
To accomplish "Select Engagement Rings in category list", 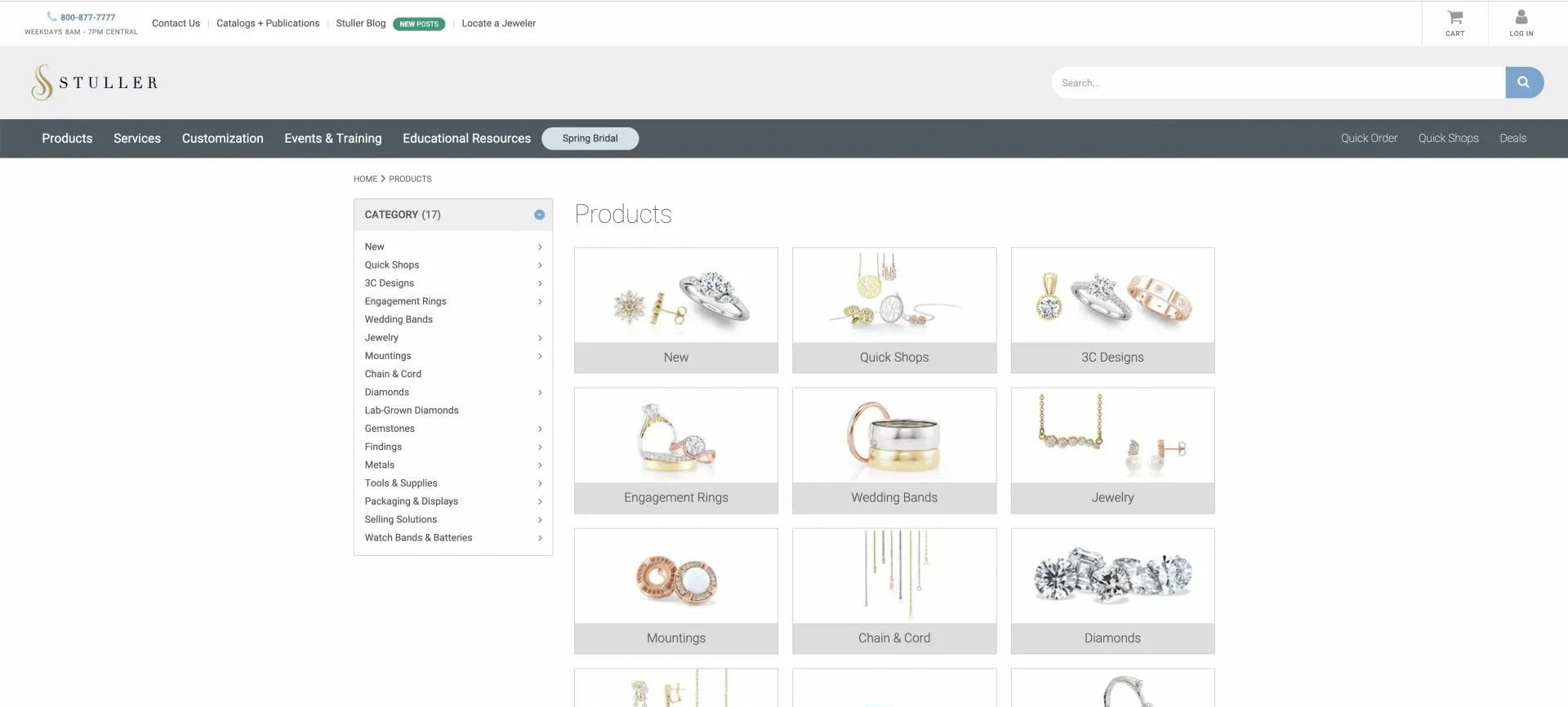I will (405, 301).
